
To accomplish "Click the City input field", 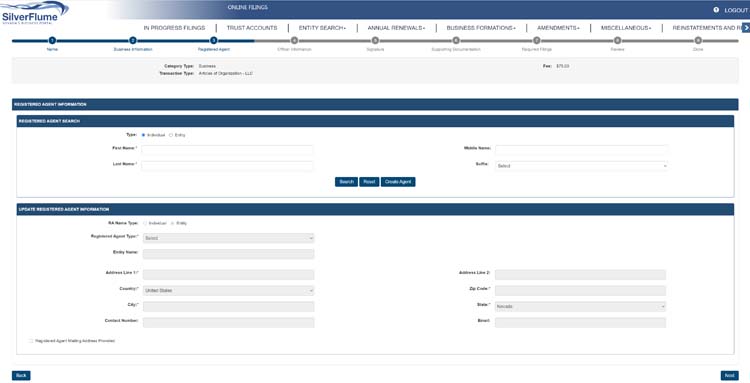I will tap(229, 306).
